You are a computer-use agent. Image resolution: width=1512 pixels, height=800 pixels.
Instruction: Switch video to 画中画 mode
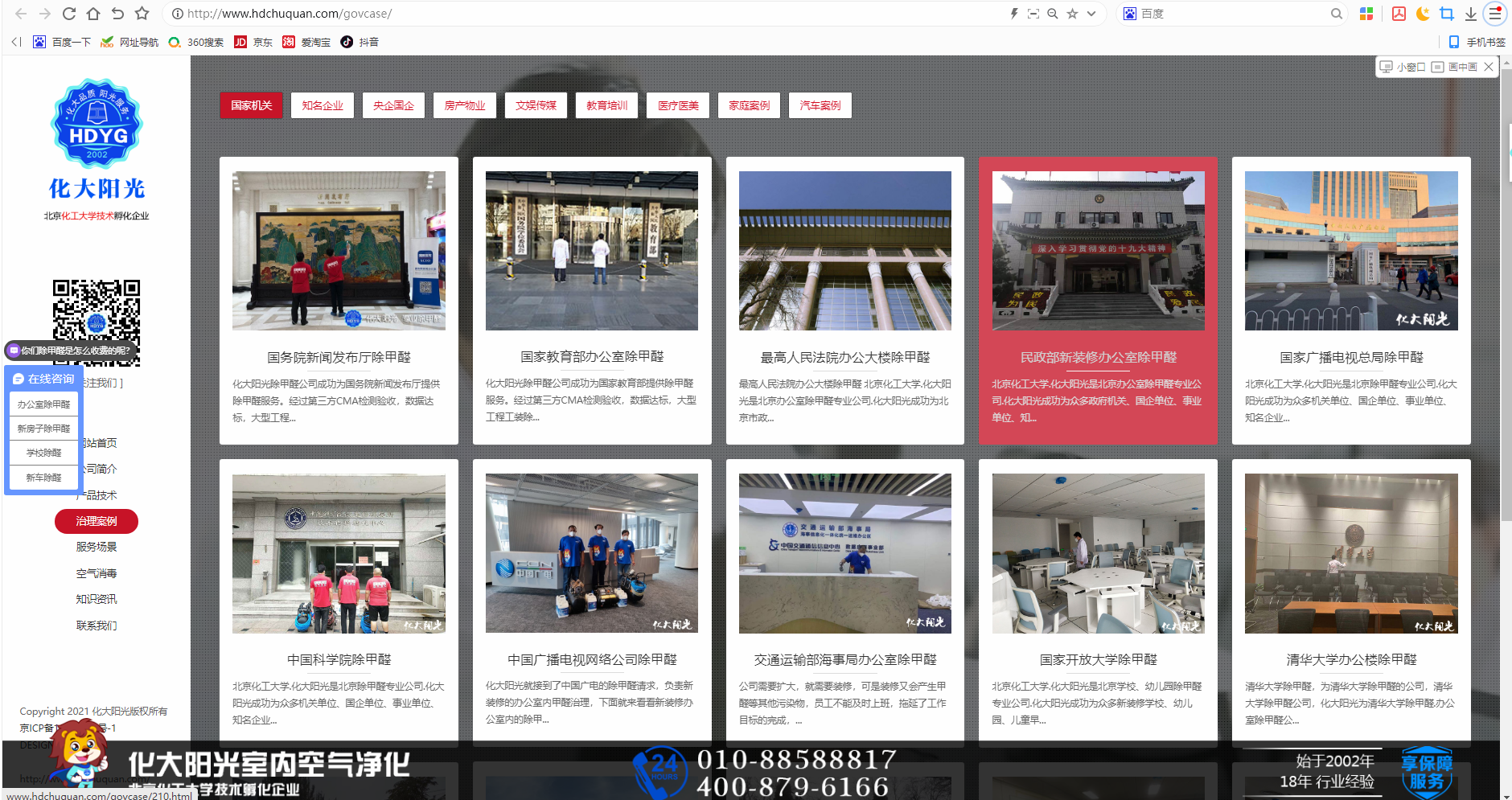[1454, 67]
